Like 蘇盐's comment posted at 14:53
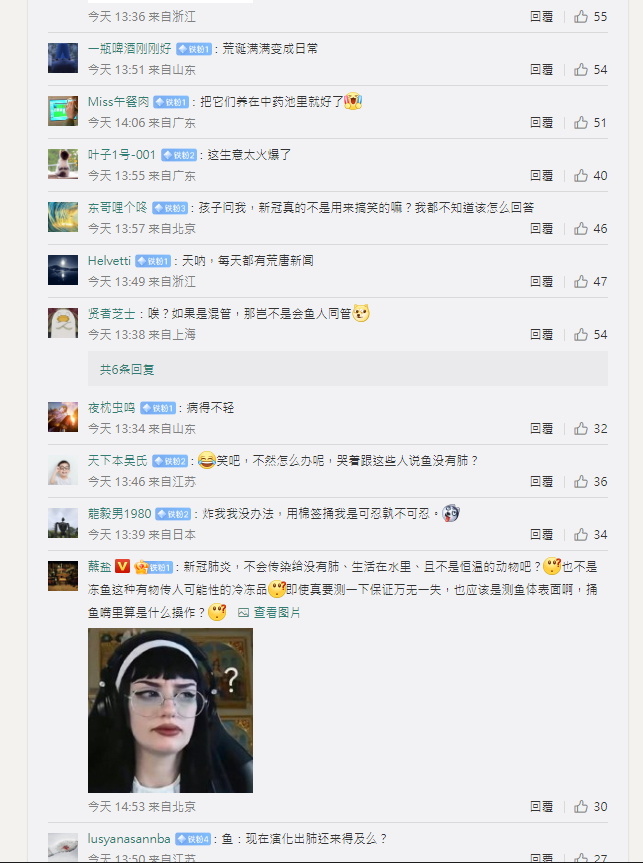This screenshot has width=643, height=863. pos(581,806)
